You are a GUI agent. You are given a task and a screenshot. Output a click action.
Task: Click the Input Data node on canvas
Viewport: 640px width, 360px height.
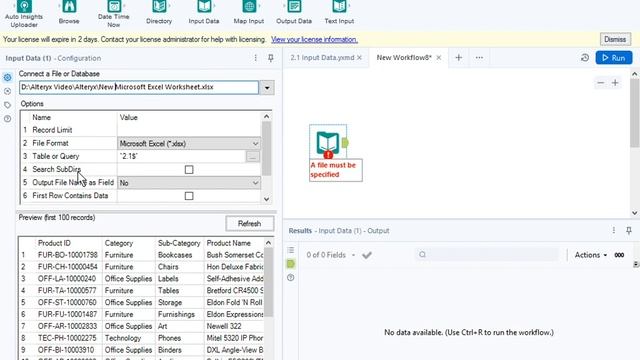click(x=328, y=143)
